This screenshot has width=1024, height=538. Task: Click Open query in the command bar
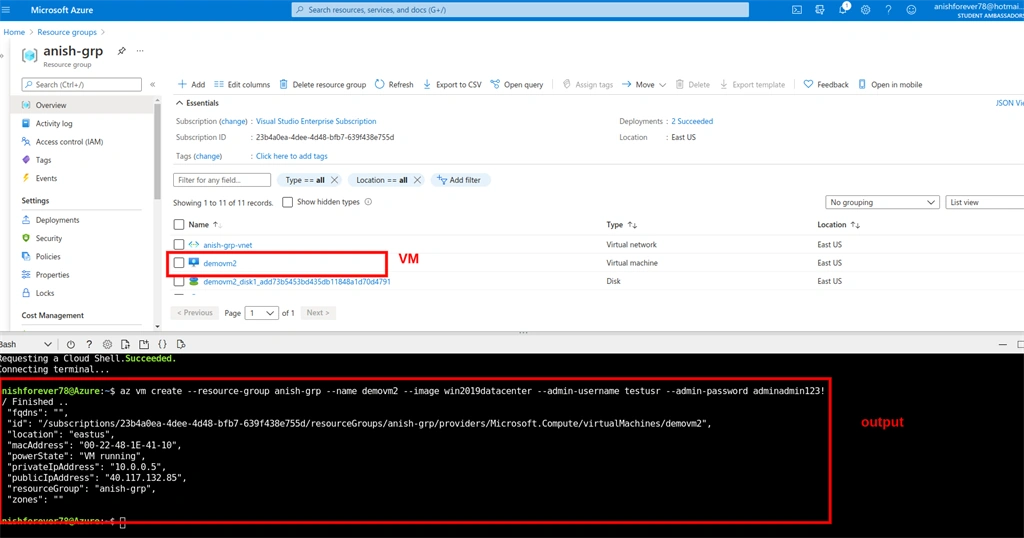[x=517, y=84]
